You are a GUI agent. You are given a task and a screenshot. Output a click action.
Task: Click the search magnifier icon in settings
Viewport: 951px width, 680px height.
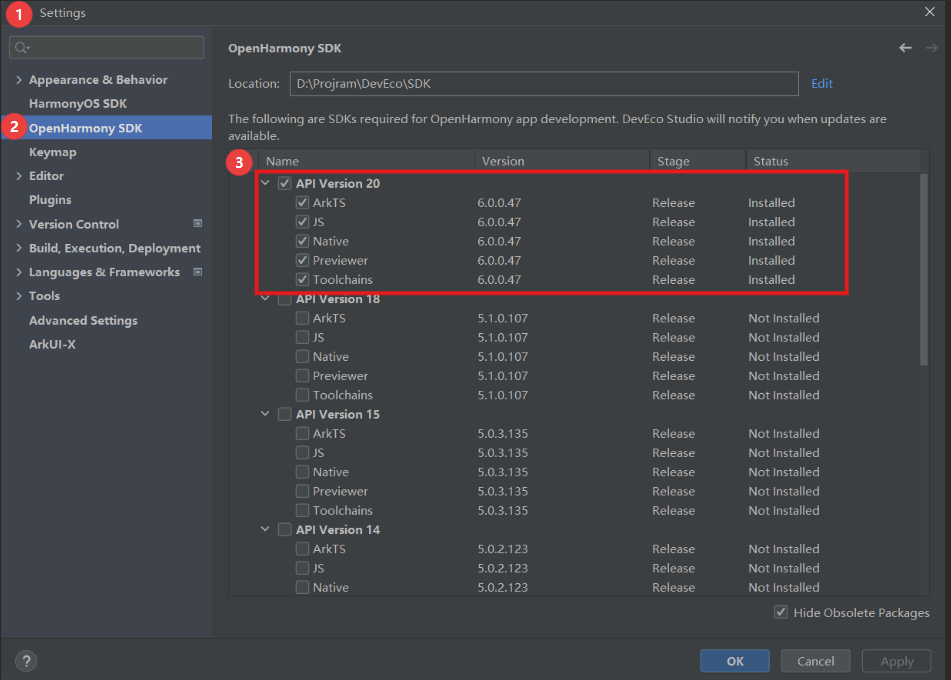(x=22, y=47)
